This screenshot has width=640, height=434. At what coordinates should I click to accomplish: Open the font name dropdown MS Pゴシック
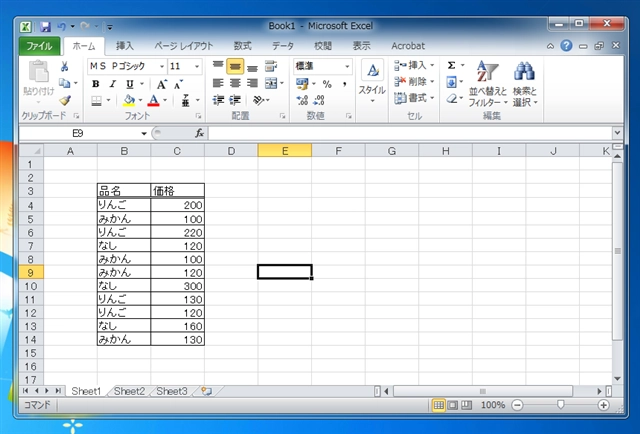[162, 66]
